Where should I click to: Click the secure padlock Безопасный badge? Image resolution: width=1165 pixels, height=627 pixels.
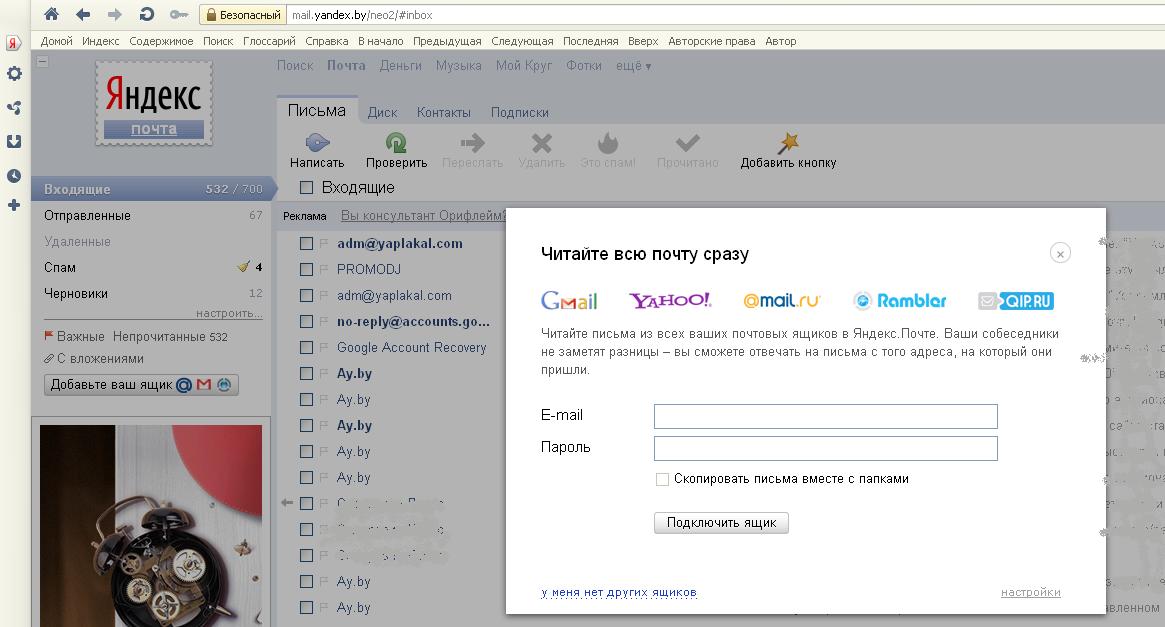click(x=244, y=15)
